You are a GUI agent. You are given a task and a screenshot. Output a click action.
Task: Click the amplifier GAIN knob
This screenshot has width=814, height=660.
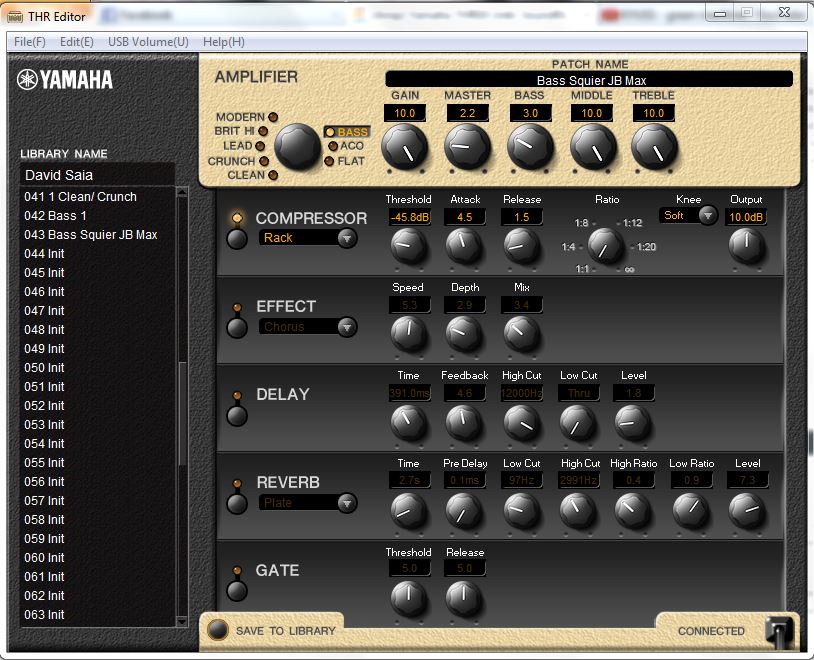[x=405, y=149]
